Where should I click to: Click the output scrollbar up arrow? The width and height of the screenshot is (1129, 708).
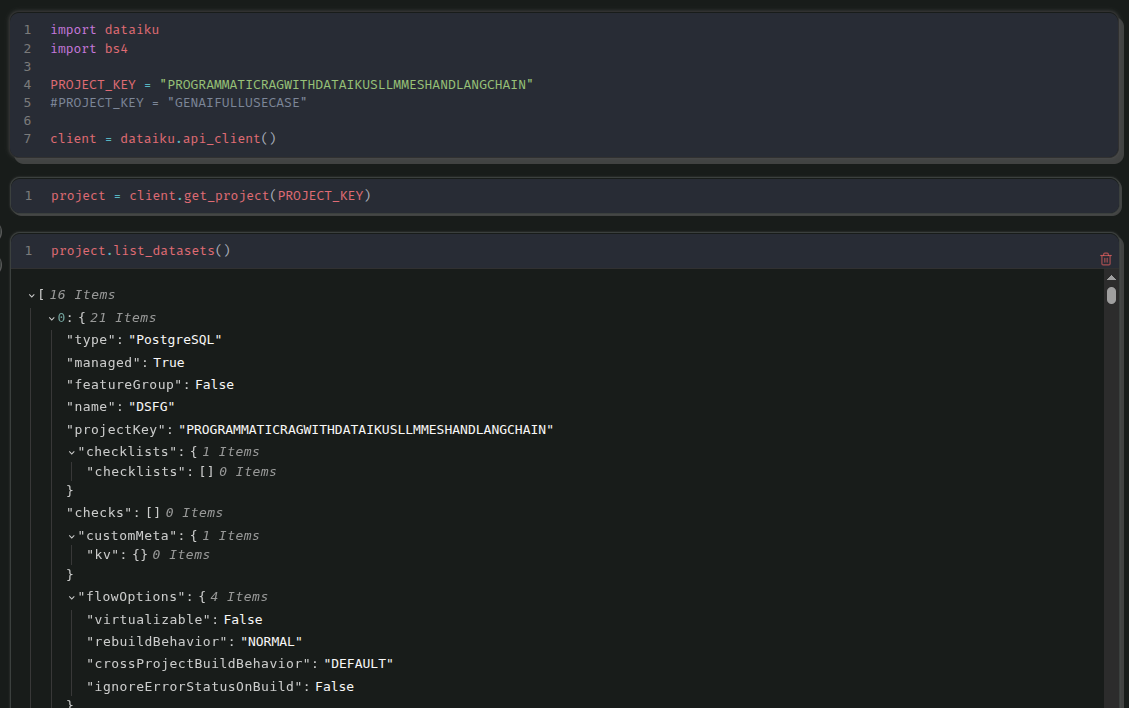click(x=1111, y=278)
